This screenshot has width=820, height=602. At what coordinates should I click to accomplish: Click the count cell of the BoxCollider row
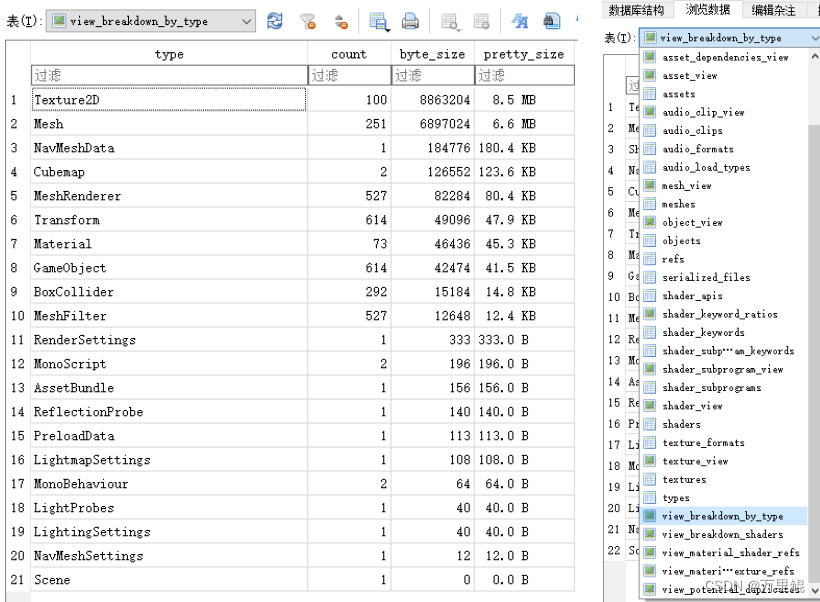click(349, 291)
